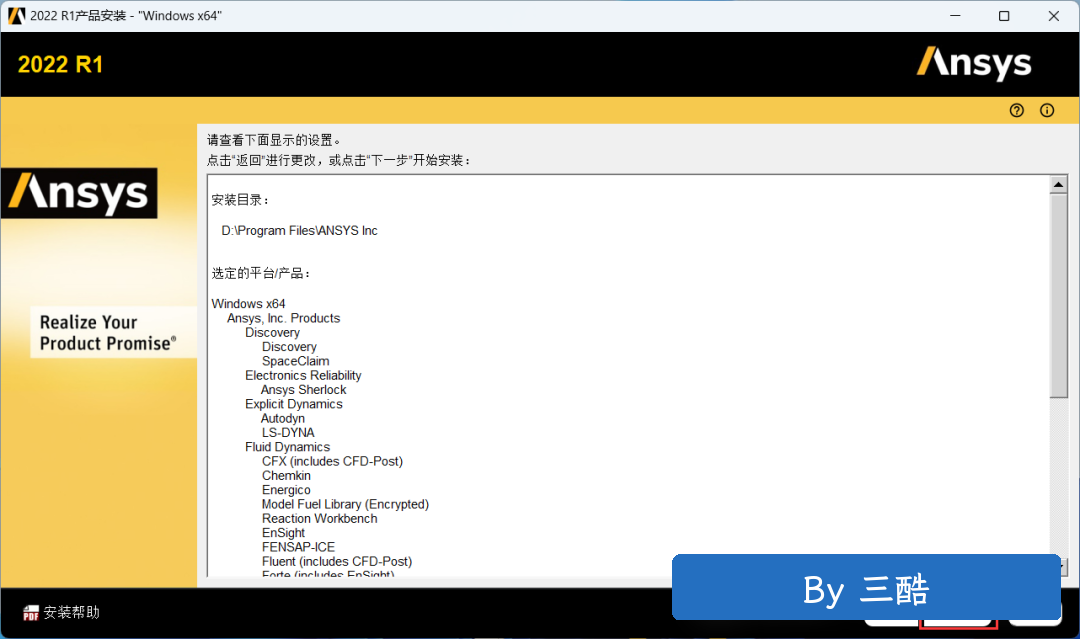Click the scrollbar up arrow
This screenshot has width=1080, height=639.
point(1059,184)
